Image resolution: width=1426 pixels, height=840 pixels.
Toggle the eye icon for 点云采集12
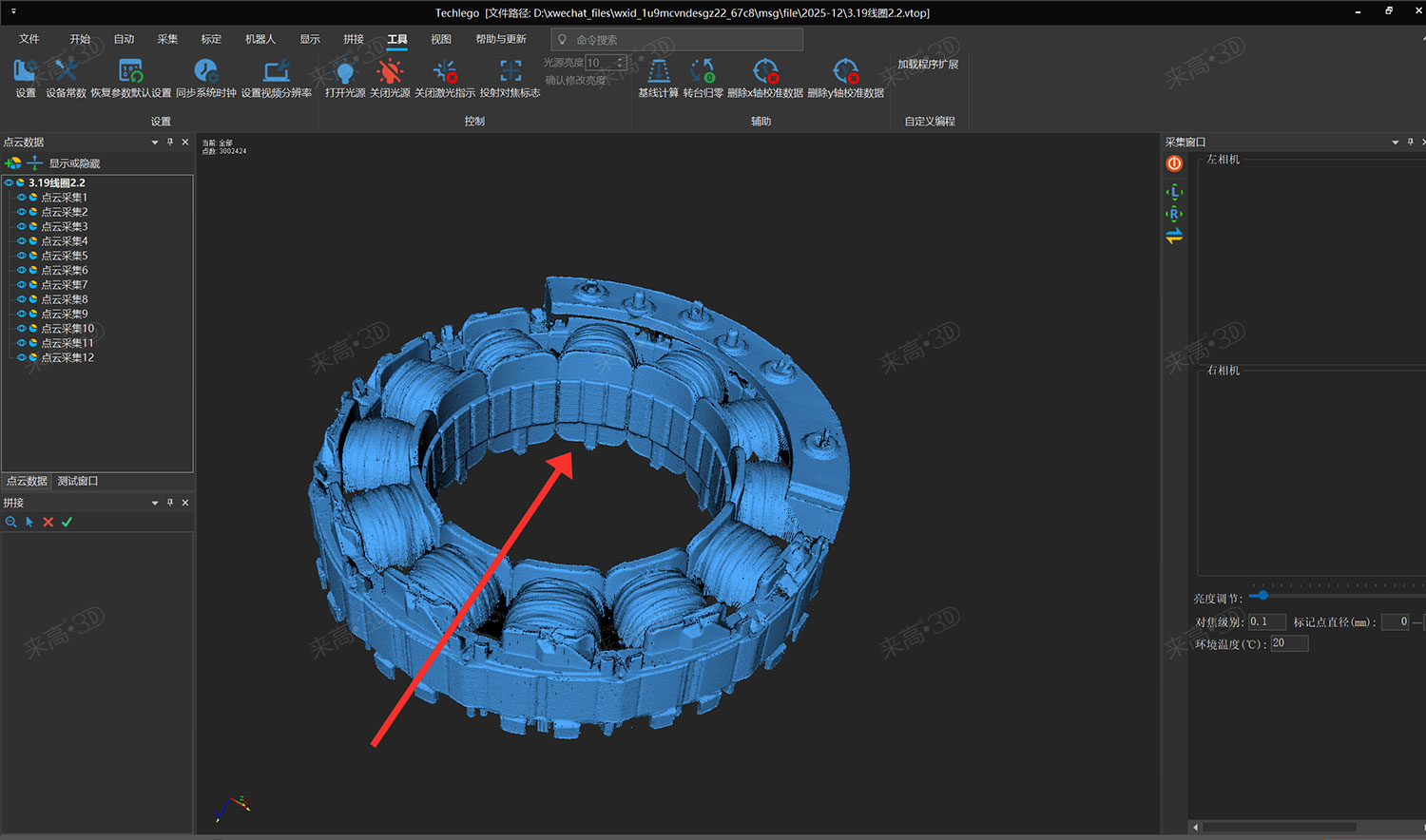click(x=21, y=358)
